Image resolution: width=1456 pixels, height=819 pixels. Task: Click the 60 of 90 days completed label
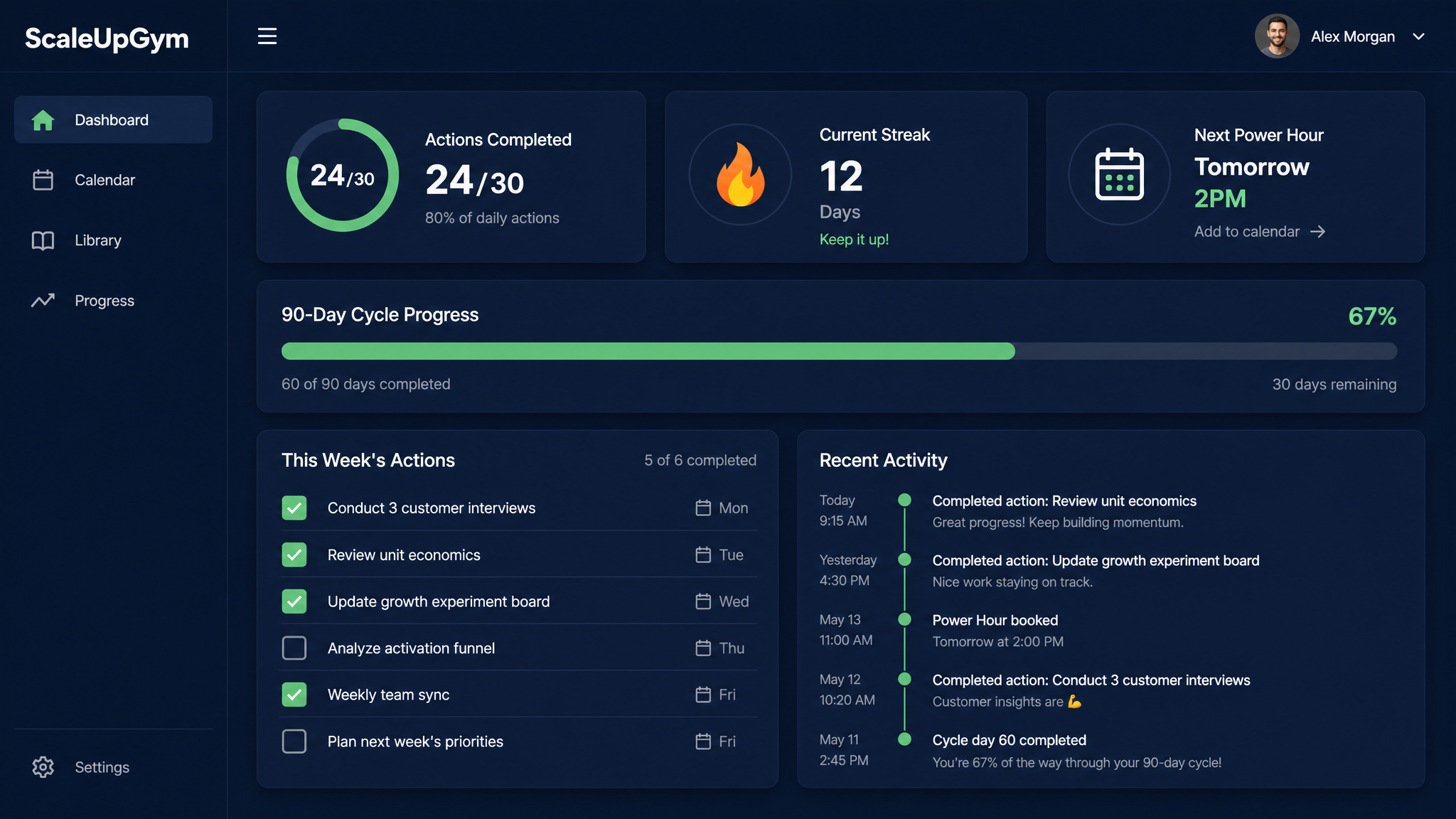click(x=366, y=385)
